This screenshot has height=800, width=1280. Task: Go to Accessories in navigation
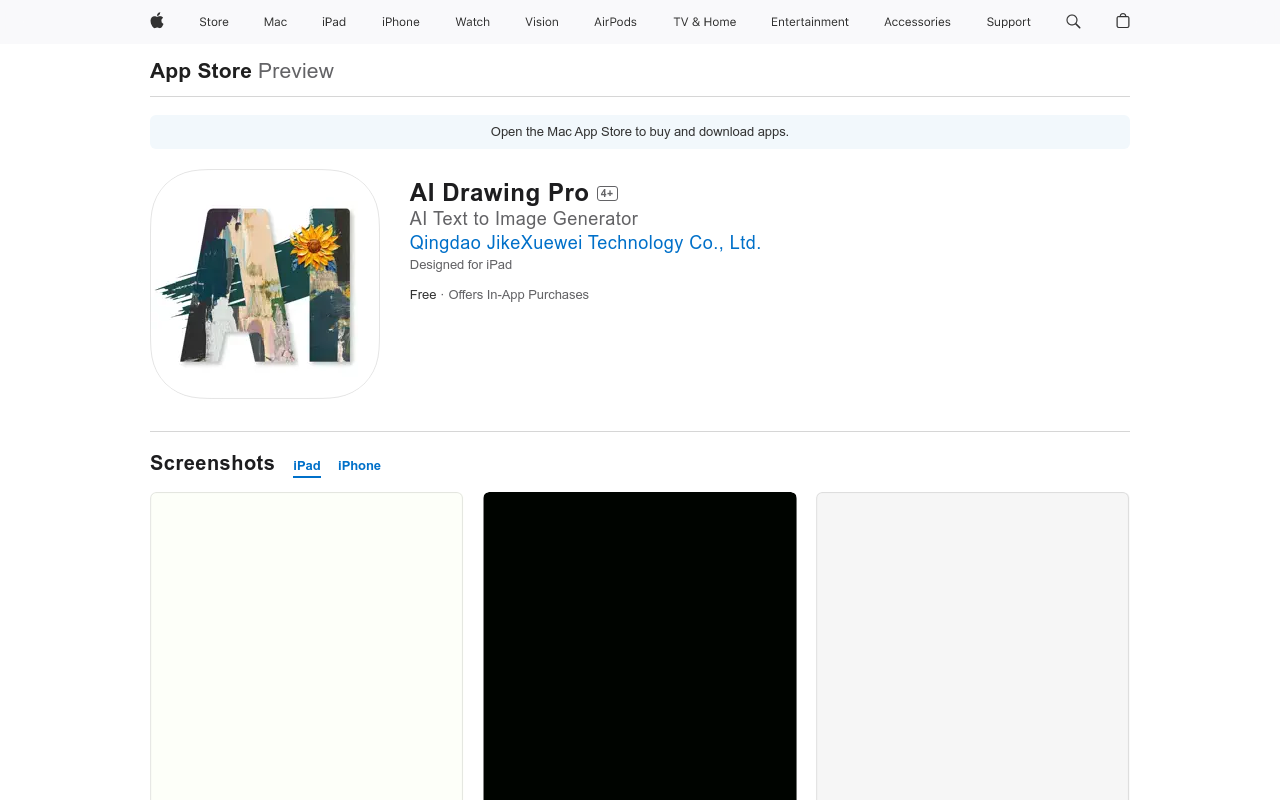pos(917,22)
